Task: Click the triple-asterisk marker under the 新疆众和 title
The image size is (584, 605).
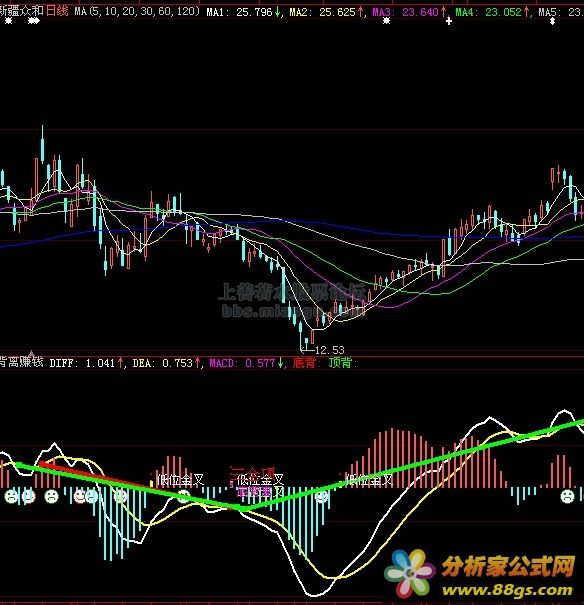Action: (x=34, y=21)
